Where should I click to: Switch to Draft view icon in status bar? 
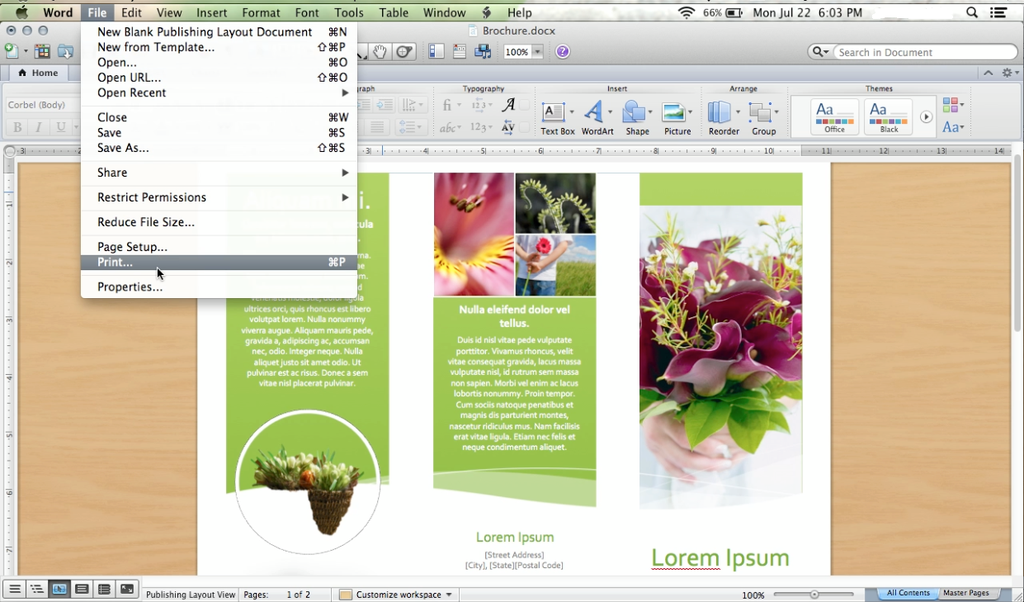tap(14, 589)
